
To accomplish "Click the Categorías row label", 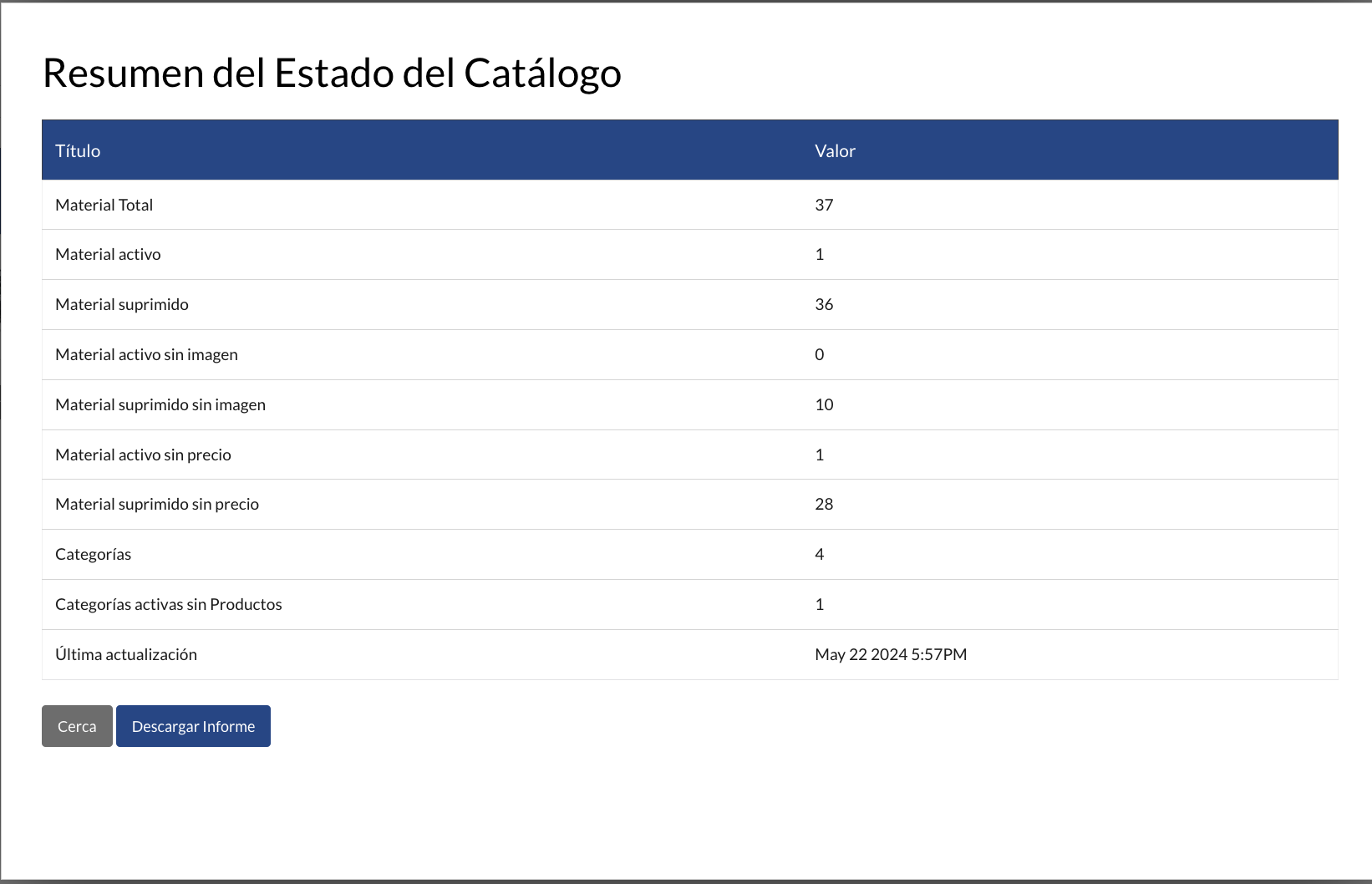I will tap(93, 554).
